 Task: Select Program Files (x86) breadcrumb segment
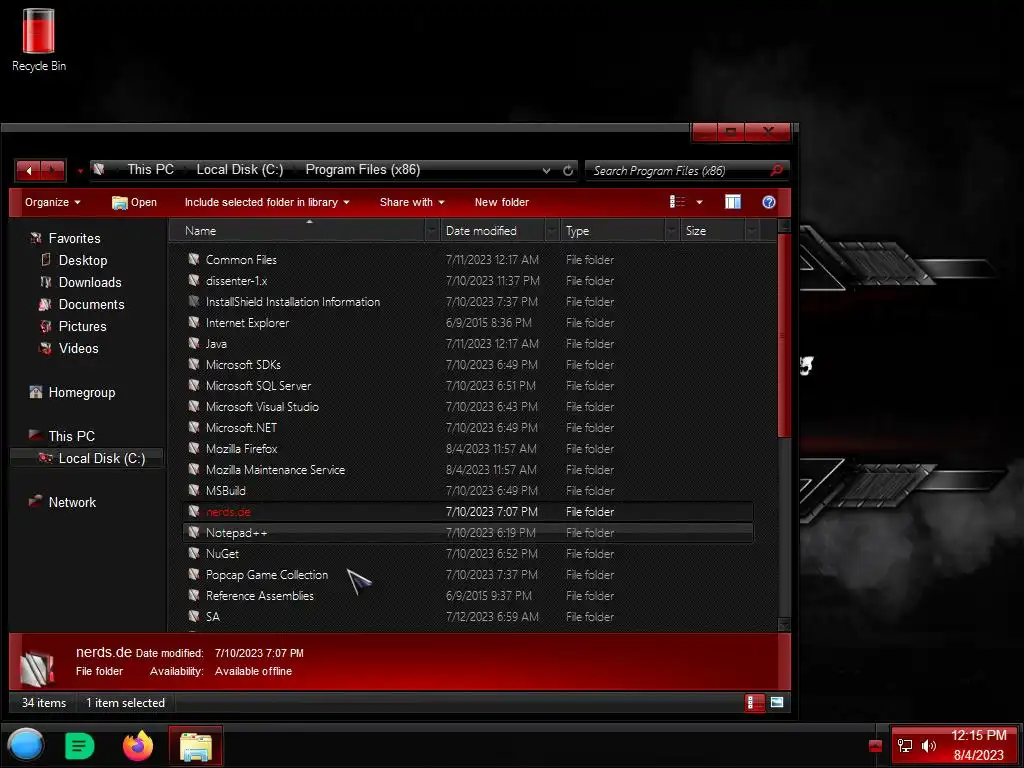[362, 170]
